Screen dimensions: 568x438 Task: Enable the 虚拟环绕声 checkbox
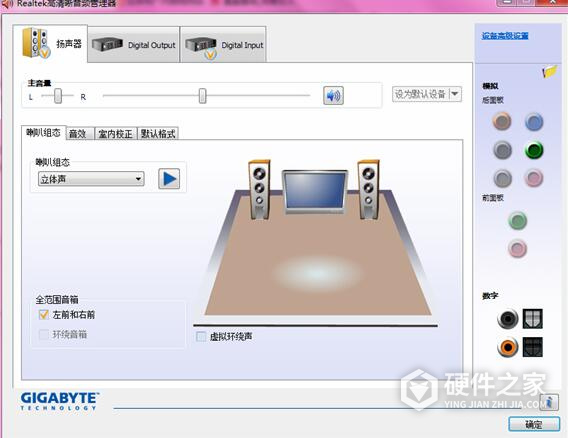(x=201, y=337)
